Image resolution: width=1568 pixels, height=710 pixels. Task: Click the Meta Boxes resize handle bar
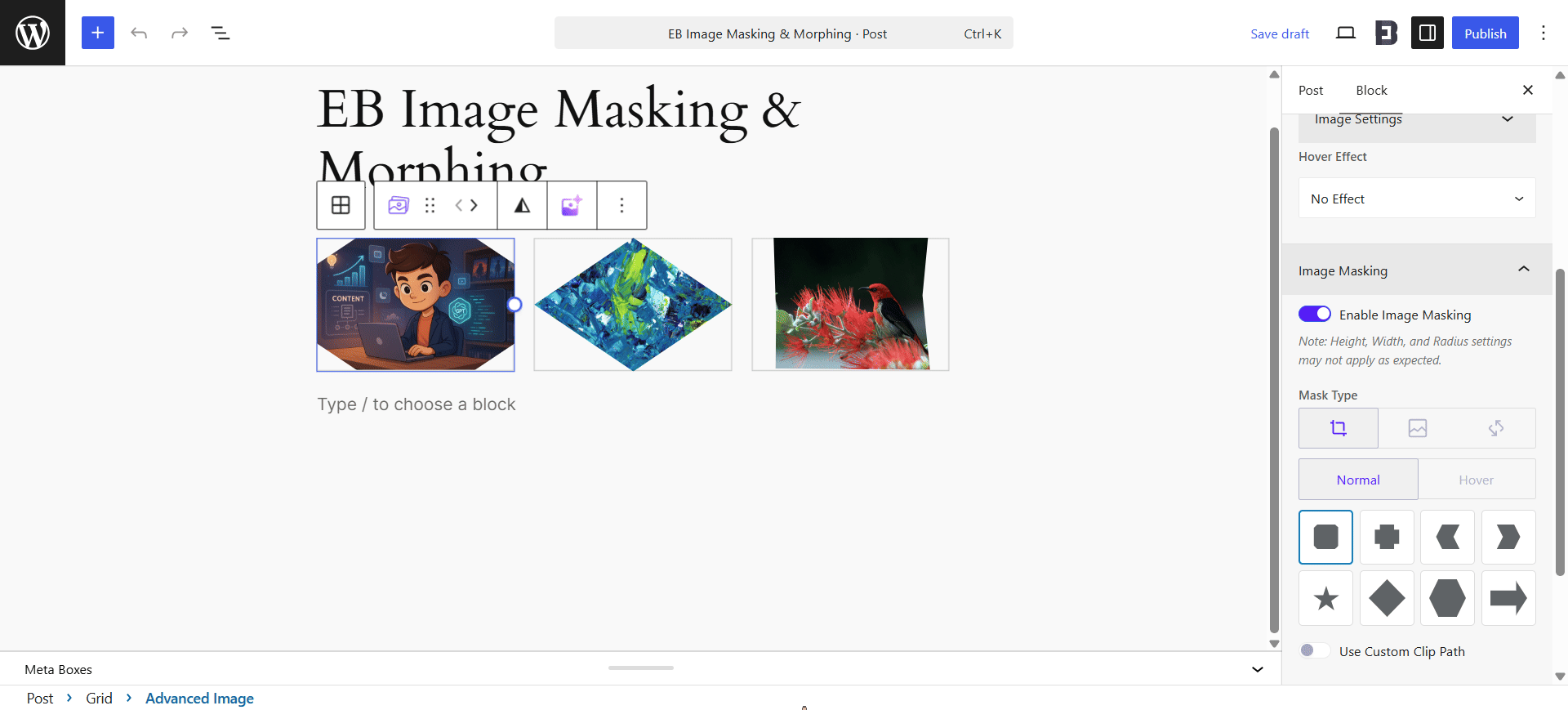pyautogui.click(x=641, y=668)
